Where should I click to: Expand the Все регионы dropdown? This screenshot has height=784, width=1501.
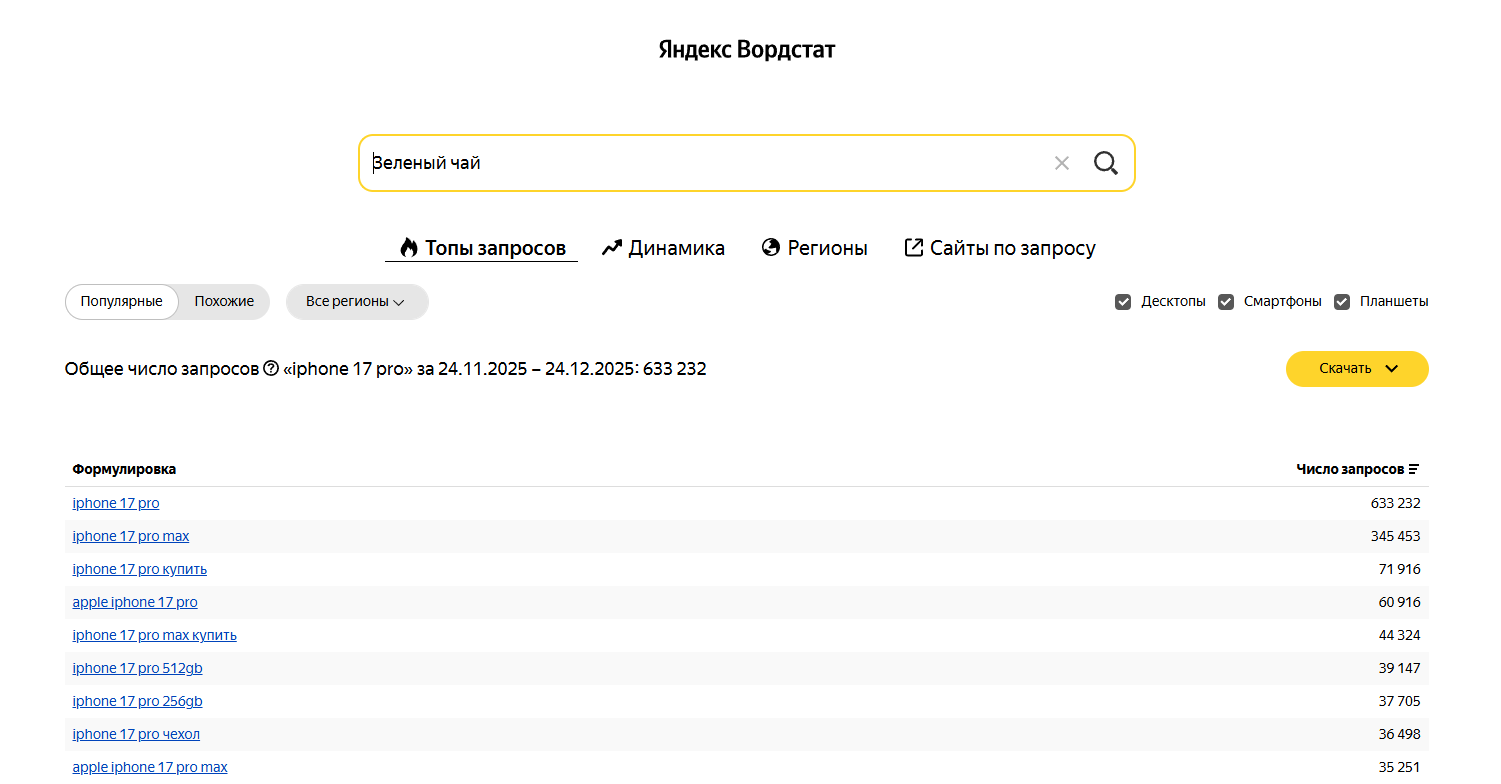[357, 302]
